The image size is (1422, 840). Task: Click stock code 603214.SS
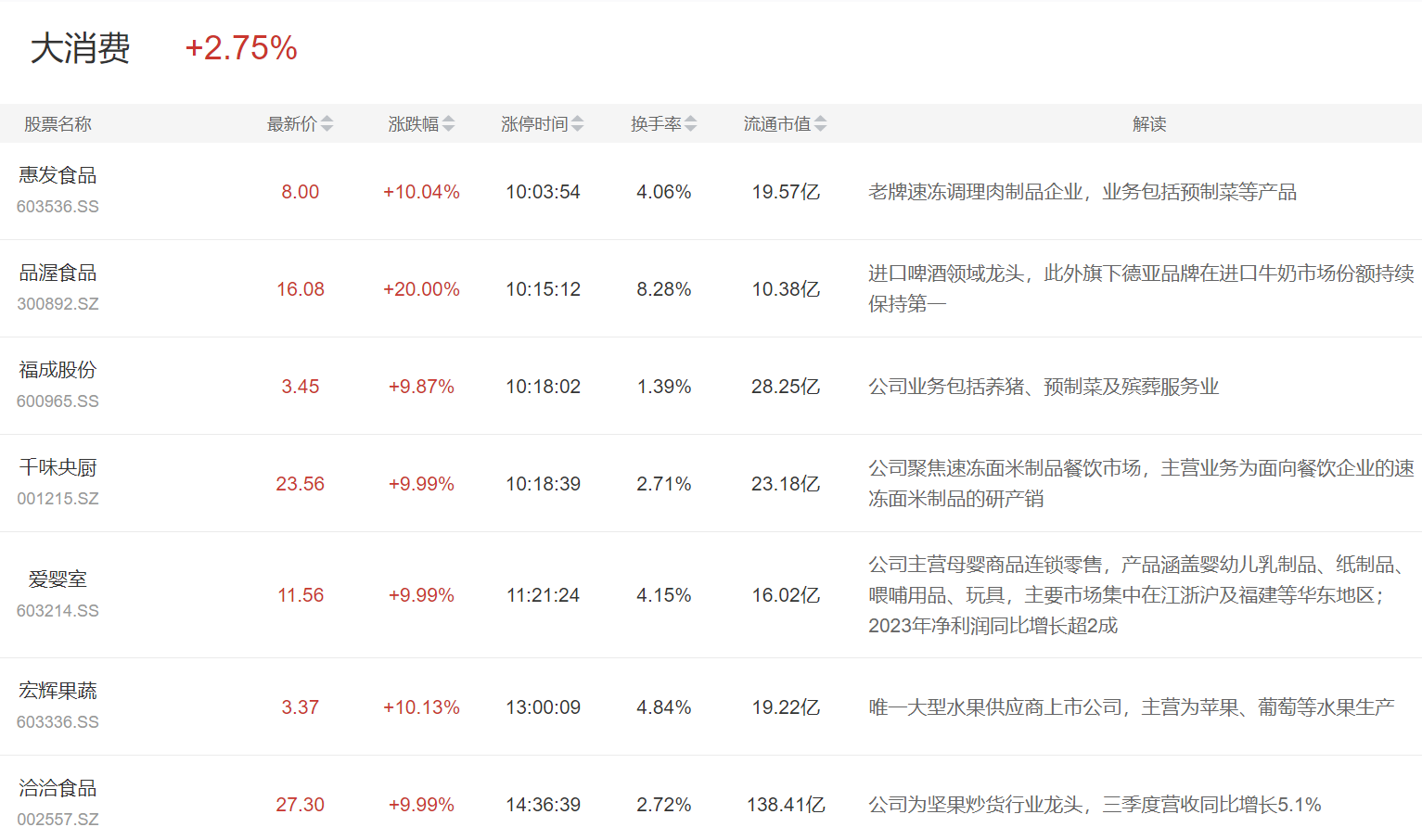(58, 611)
